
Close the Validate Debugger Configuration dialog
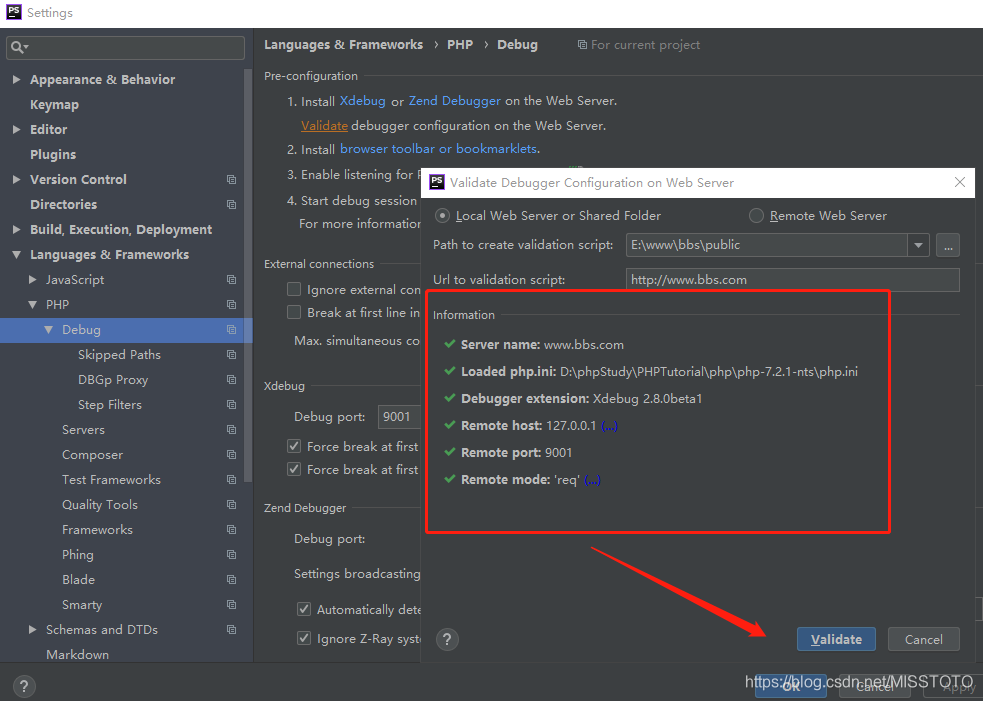[960, 182]
